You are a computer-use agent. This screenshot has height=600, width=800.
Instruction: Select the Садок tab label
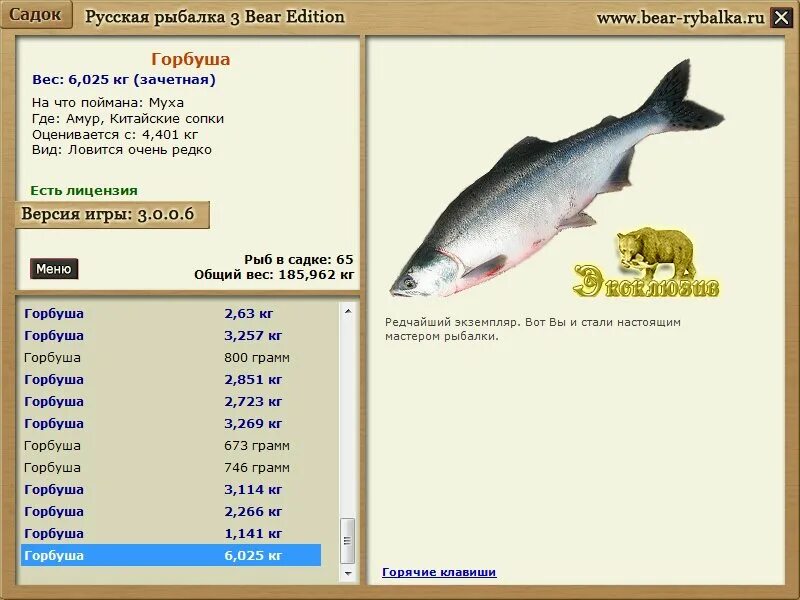coord(35,14)
